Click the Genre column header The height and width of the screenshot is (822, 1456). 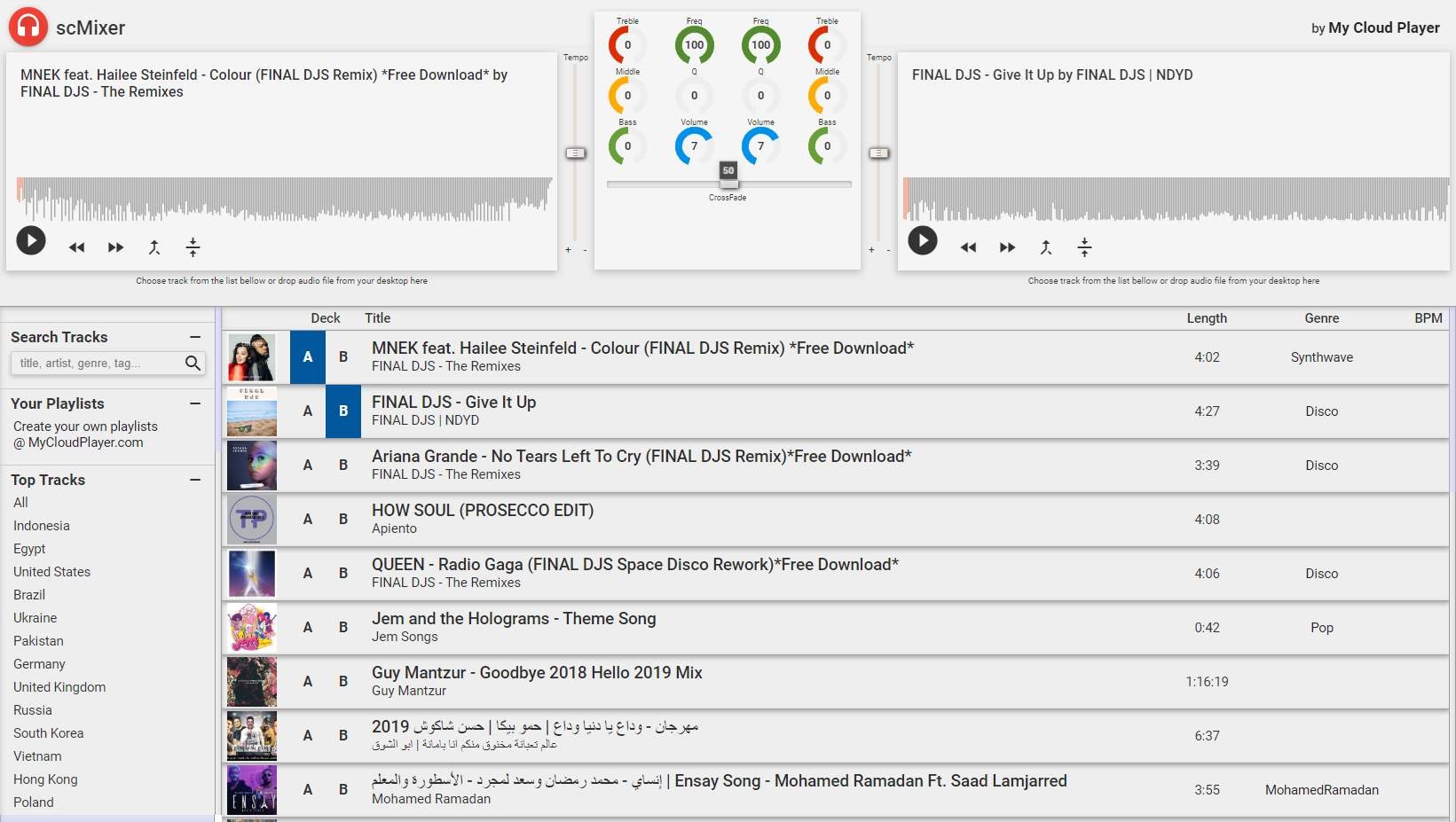pos(1322,318)
